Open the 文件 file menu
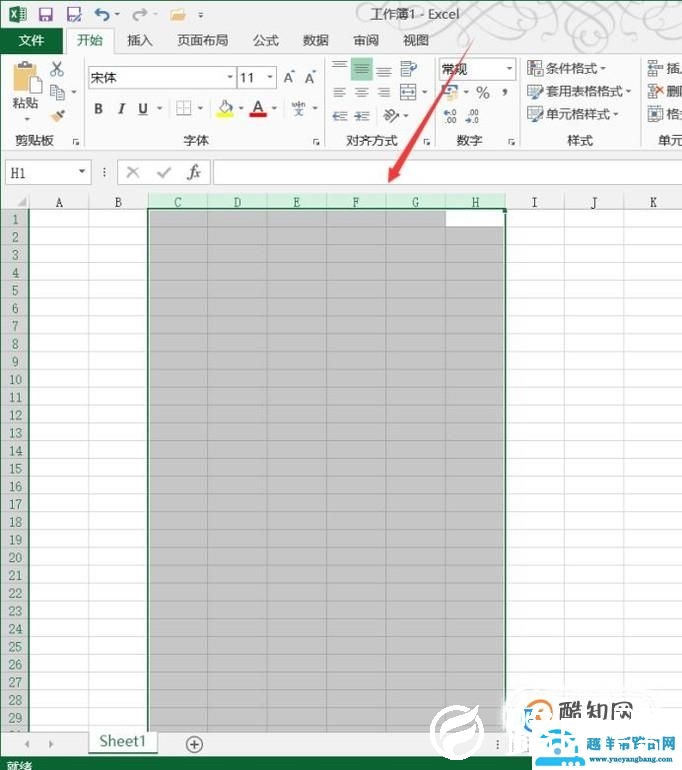 click(x=31, y=40)
